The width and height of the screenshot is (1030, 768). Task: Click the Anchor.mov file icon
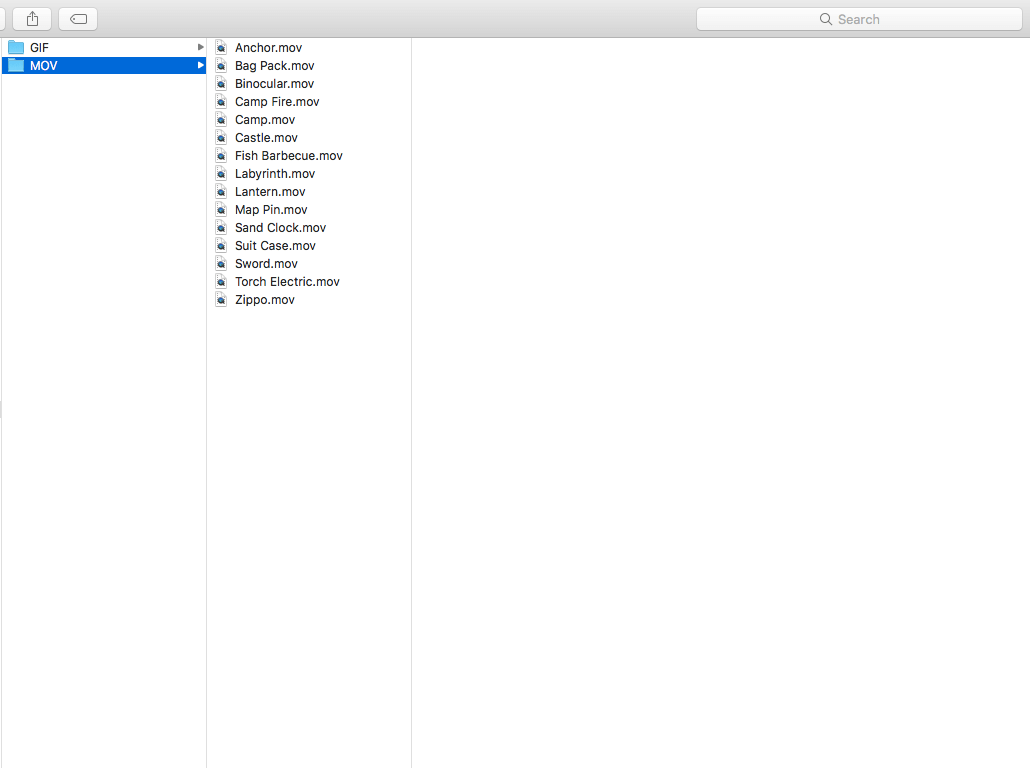(x=221, y=47)
